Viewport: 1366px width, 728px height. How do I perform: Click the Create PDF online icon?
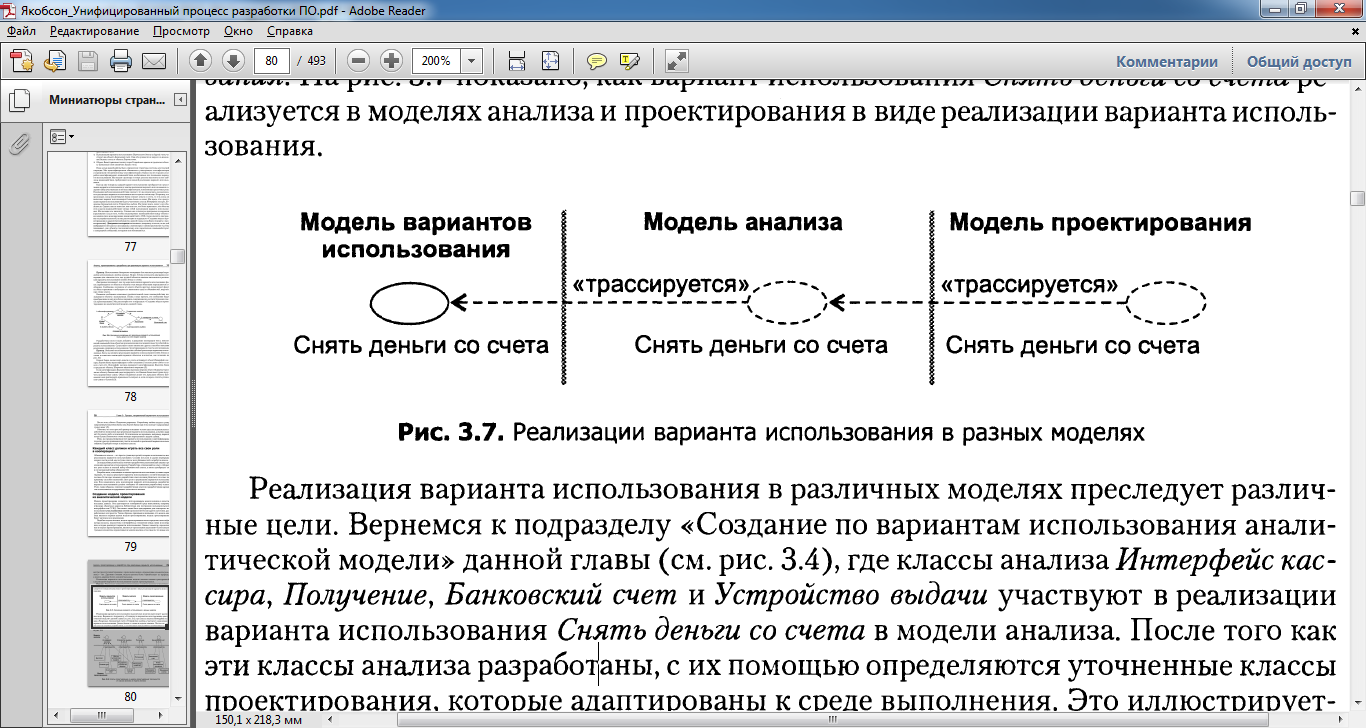tap(22, 60)
